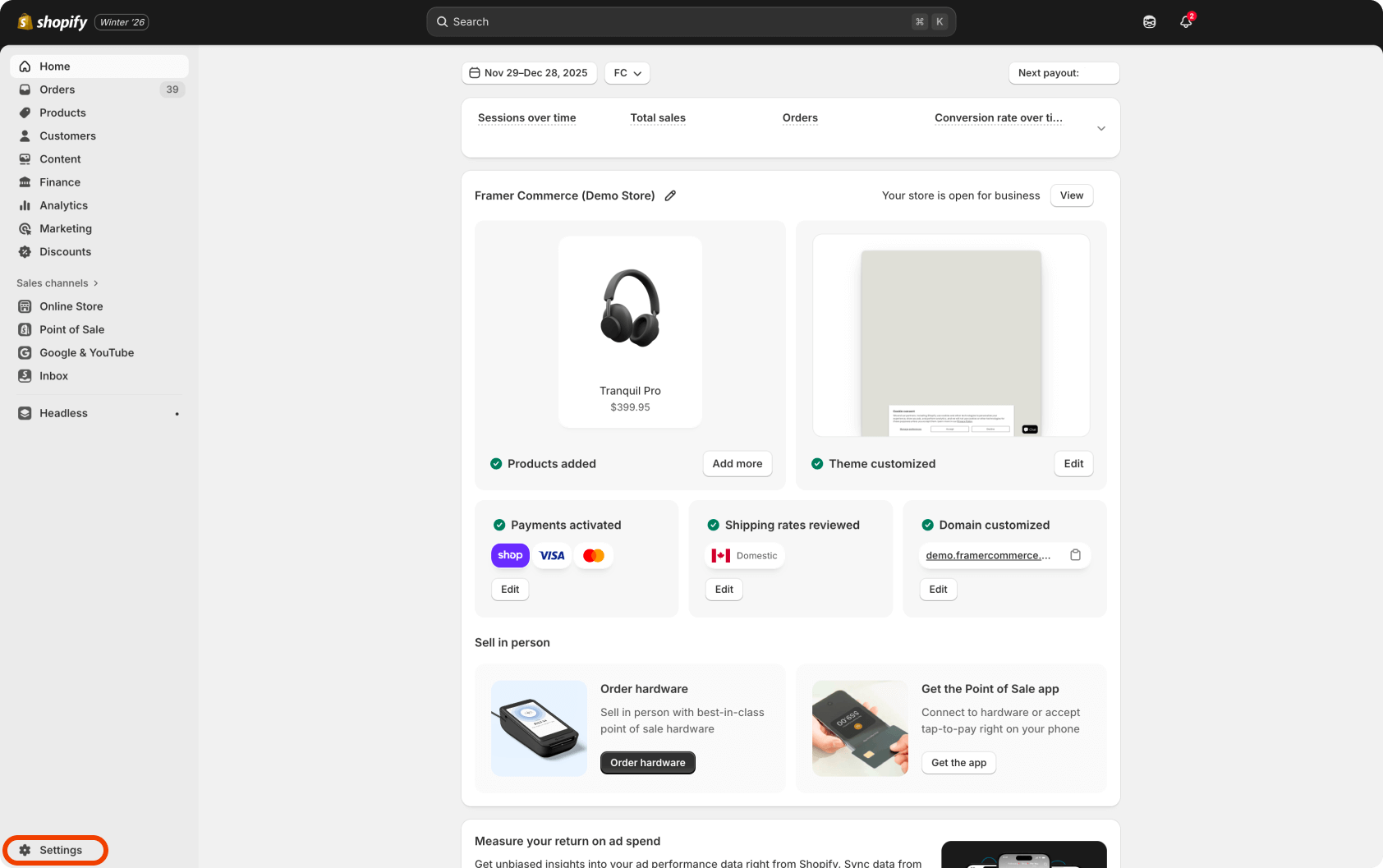
Task: Click the Customers person icon
Action: [x=25, y=135]
